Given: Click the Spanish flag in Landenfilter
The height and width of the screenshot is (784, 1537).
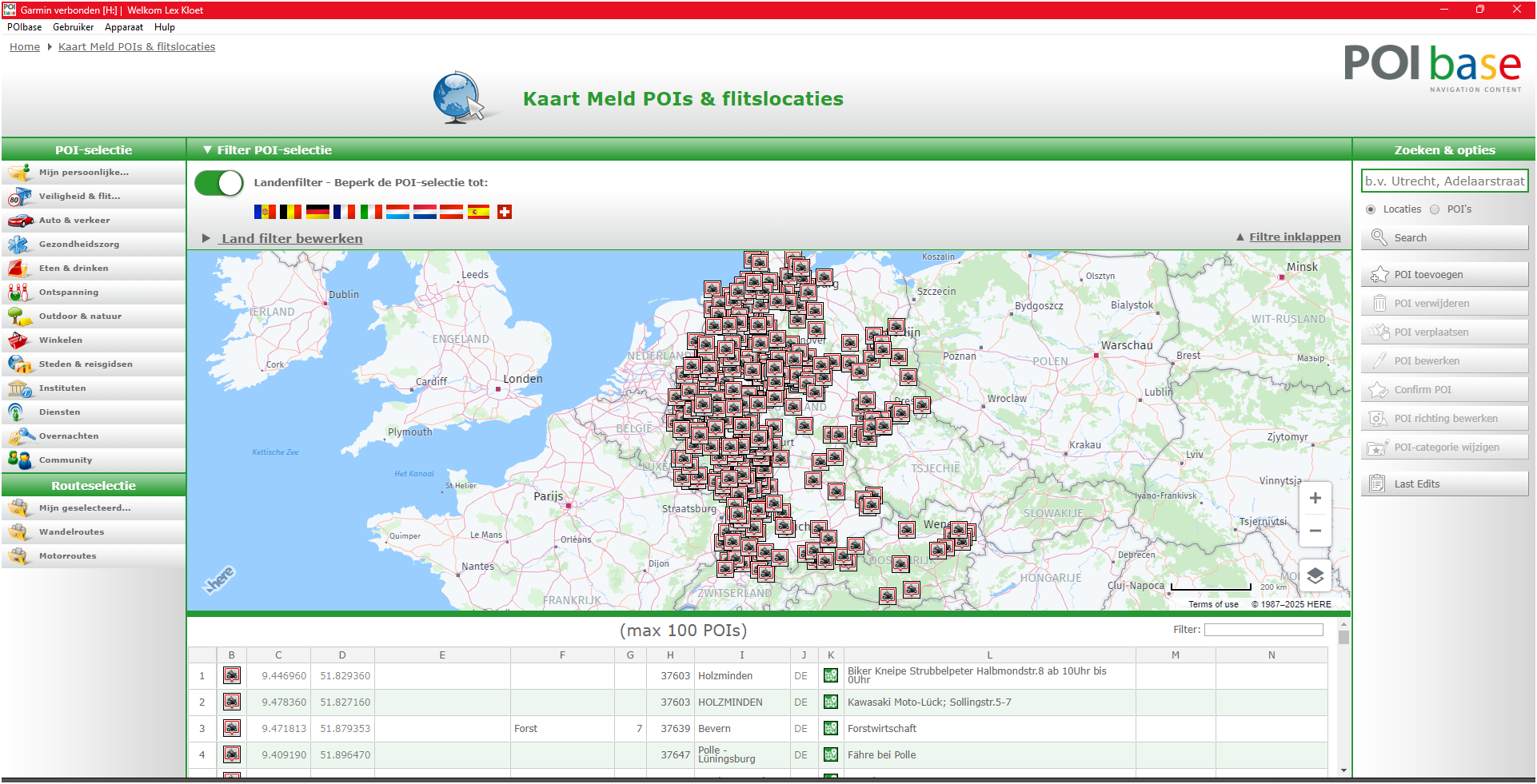Looking at the screenshot, I should pyautogui.click(x=478, y=212).
